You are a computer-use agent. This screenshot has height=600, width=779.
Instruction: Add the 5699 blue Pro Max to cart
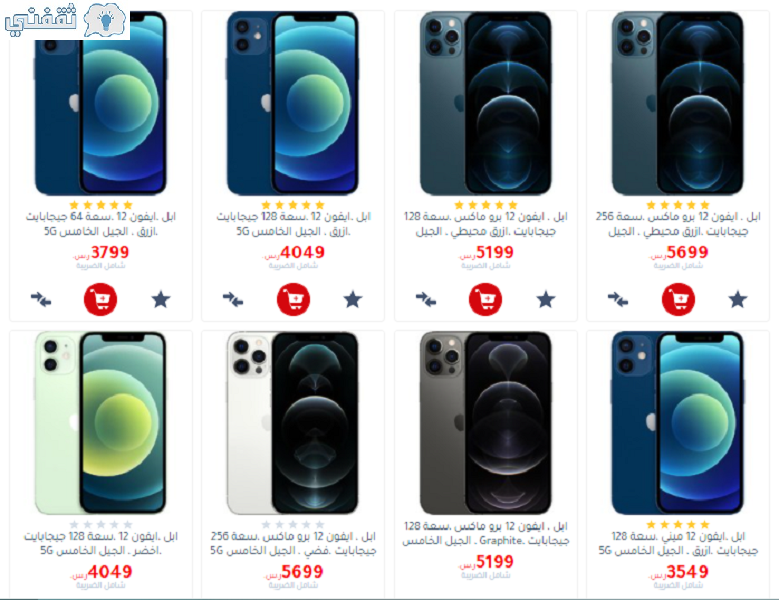pos(678,300)
